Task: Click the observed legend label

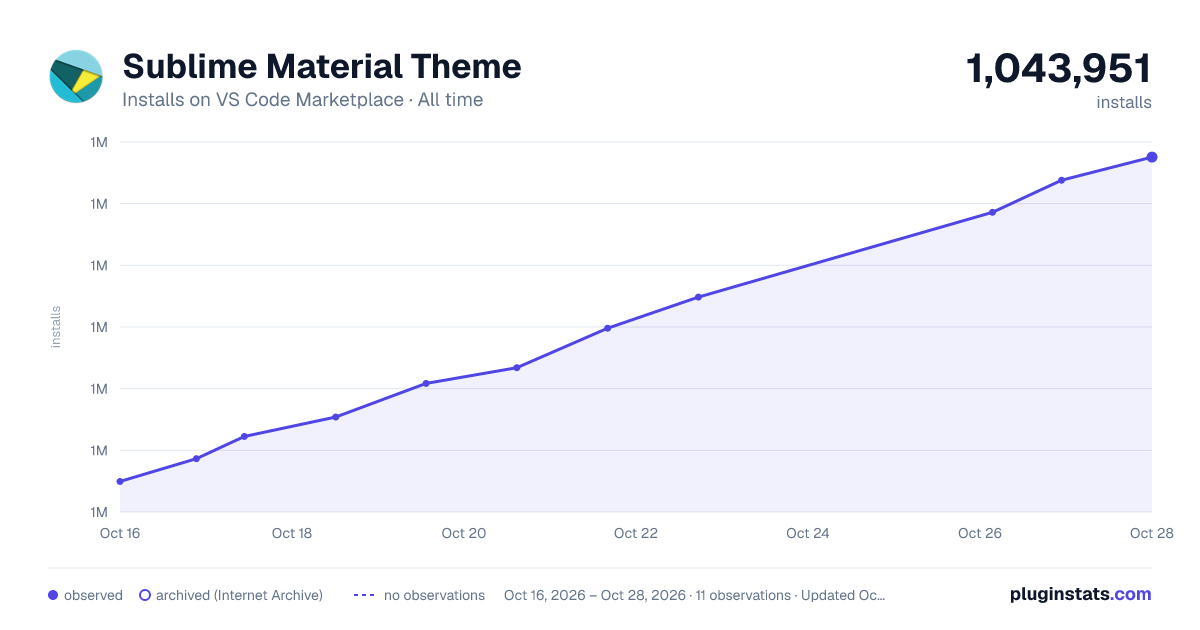Action: pos(93,595)
